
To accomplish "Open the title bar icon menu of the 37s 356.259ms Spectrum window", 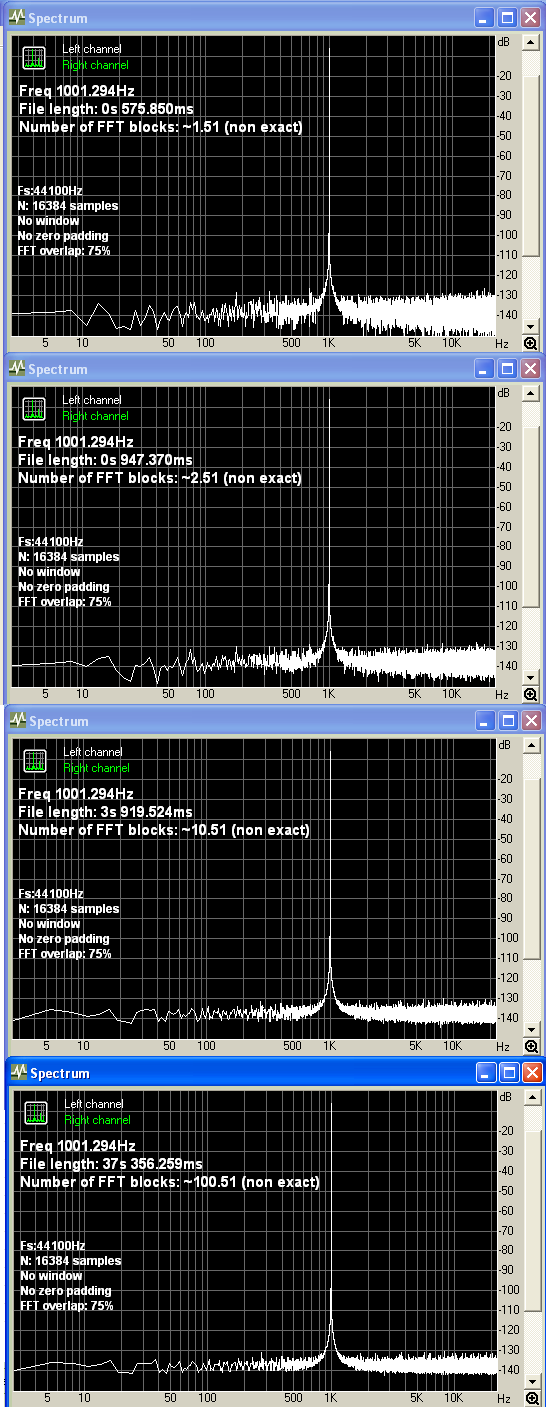I will click(x=17, y=1073).
